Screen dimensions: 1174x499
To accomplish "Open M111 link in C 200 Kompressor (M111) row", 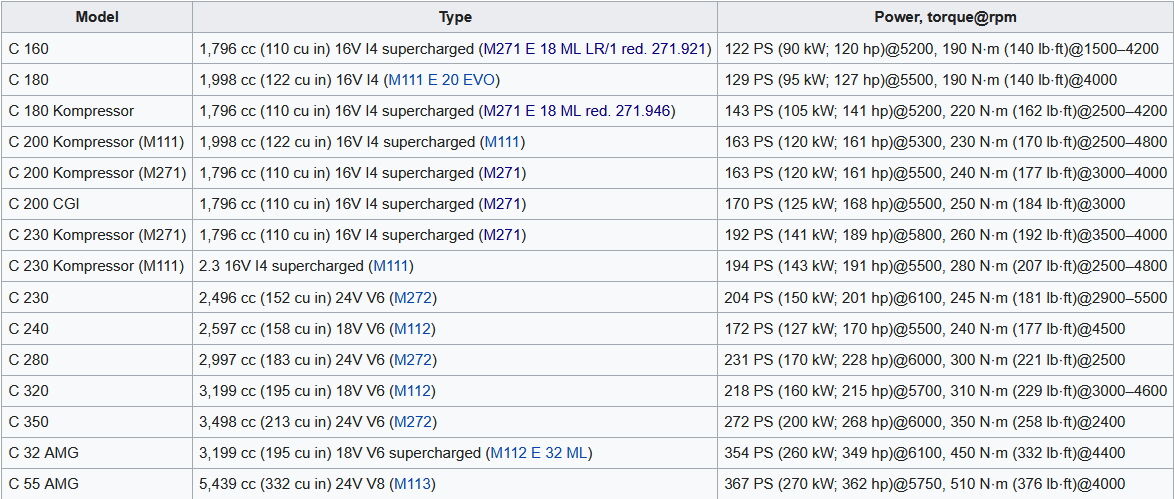I will (502, 142).
